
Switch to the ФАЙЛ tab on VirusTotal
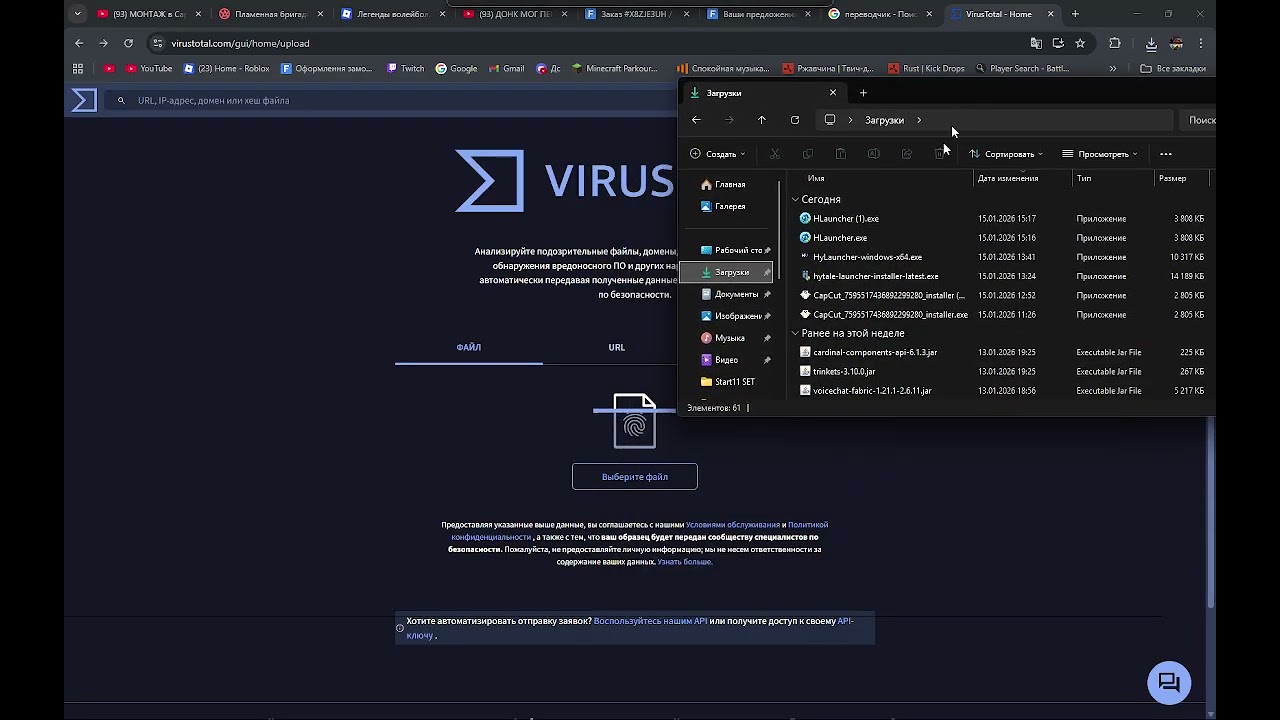pyautogui.click(x=469, y=347)
